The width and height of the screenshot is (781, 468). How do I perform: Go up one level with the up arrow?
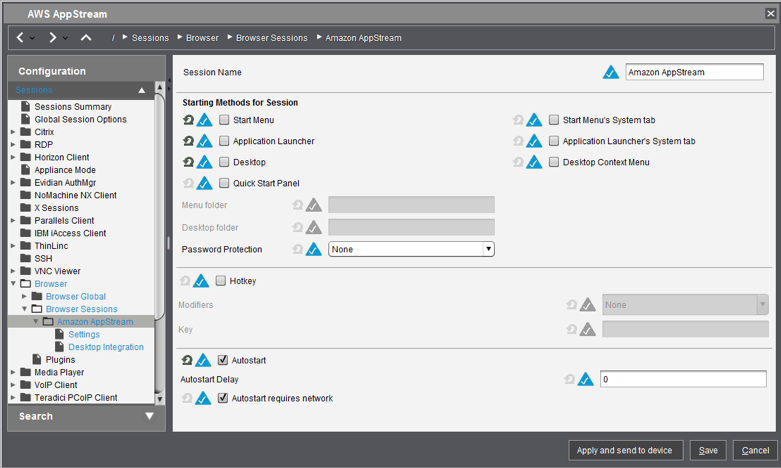click(x=86, y=37)
